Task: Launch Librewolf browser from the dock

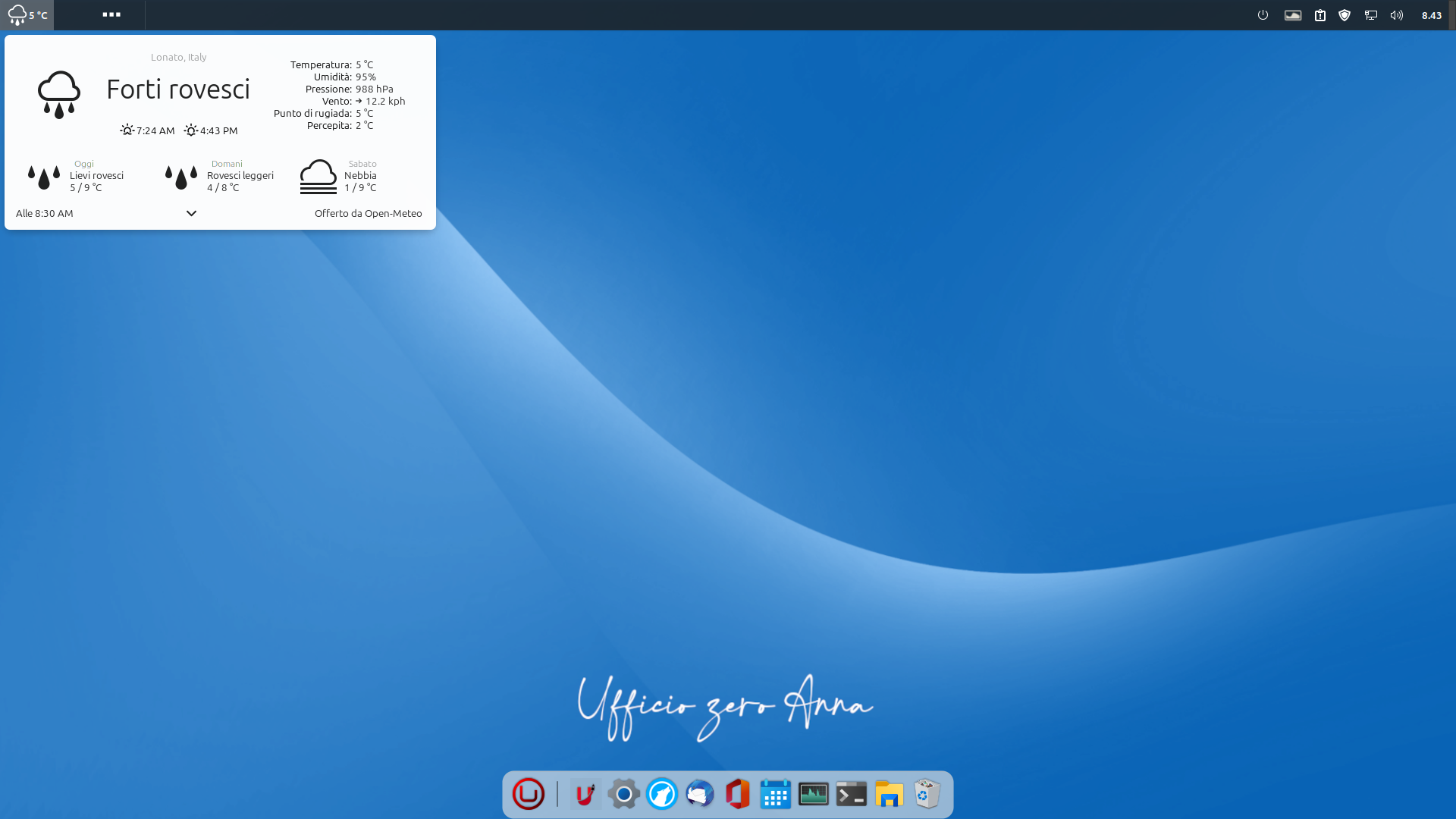Action: click(x=661, y=794)
